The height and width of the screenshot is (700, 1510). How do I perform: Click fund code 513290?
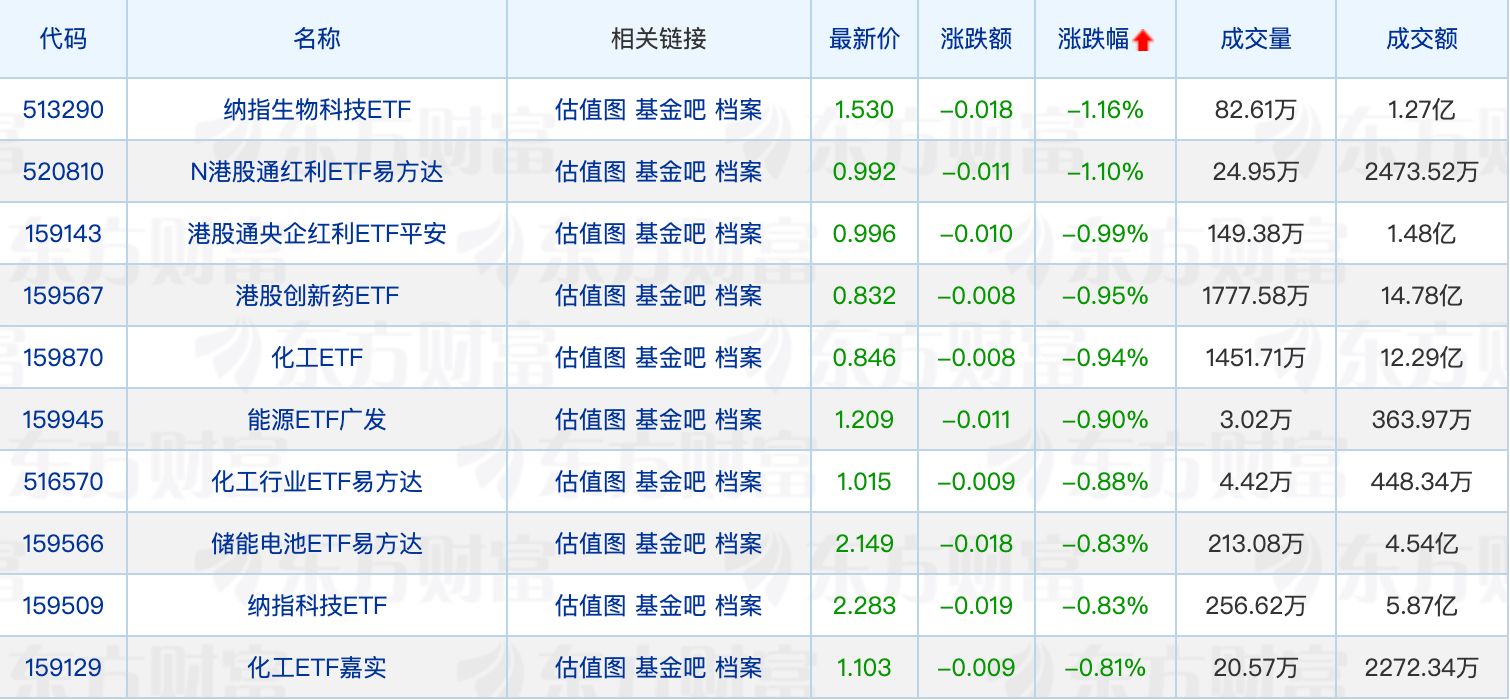(x=63, y=110)
